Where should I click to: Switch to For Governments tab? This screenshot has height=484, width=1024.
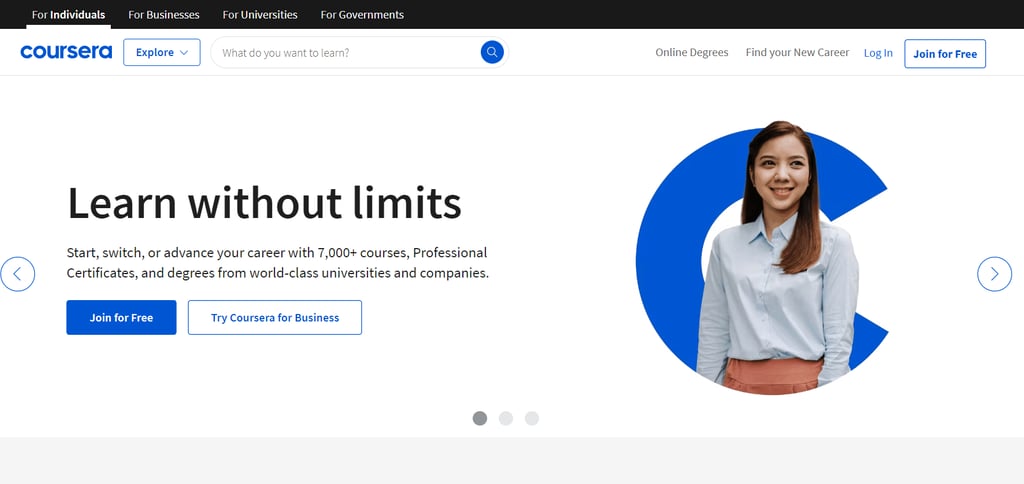[362, 14]
